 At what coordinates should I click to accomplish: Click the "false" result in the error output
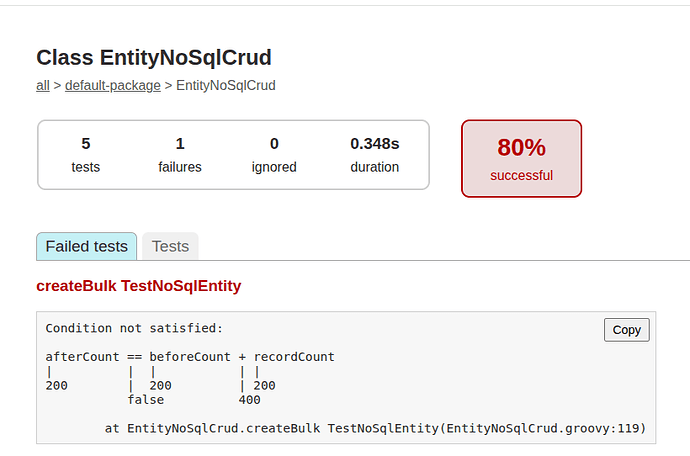148,400
